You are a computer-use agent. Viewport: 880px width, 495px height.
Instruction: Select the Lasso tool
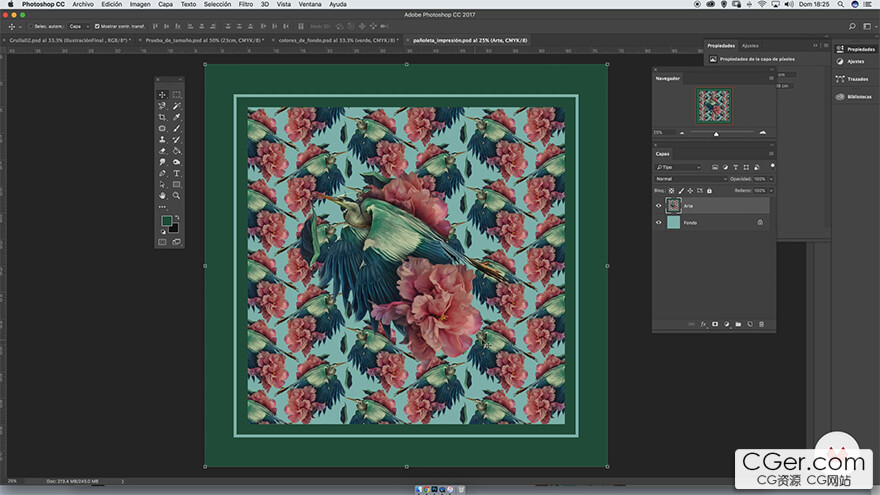point(162,106)
